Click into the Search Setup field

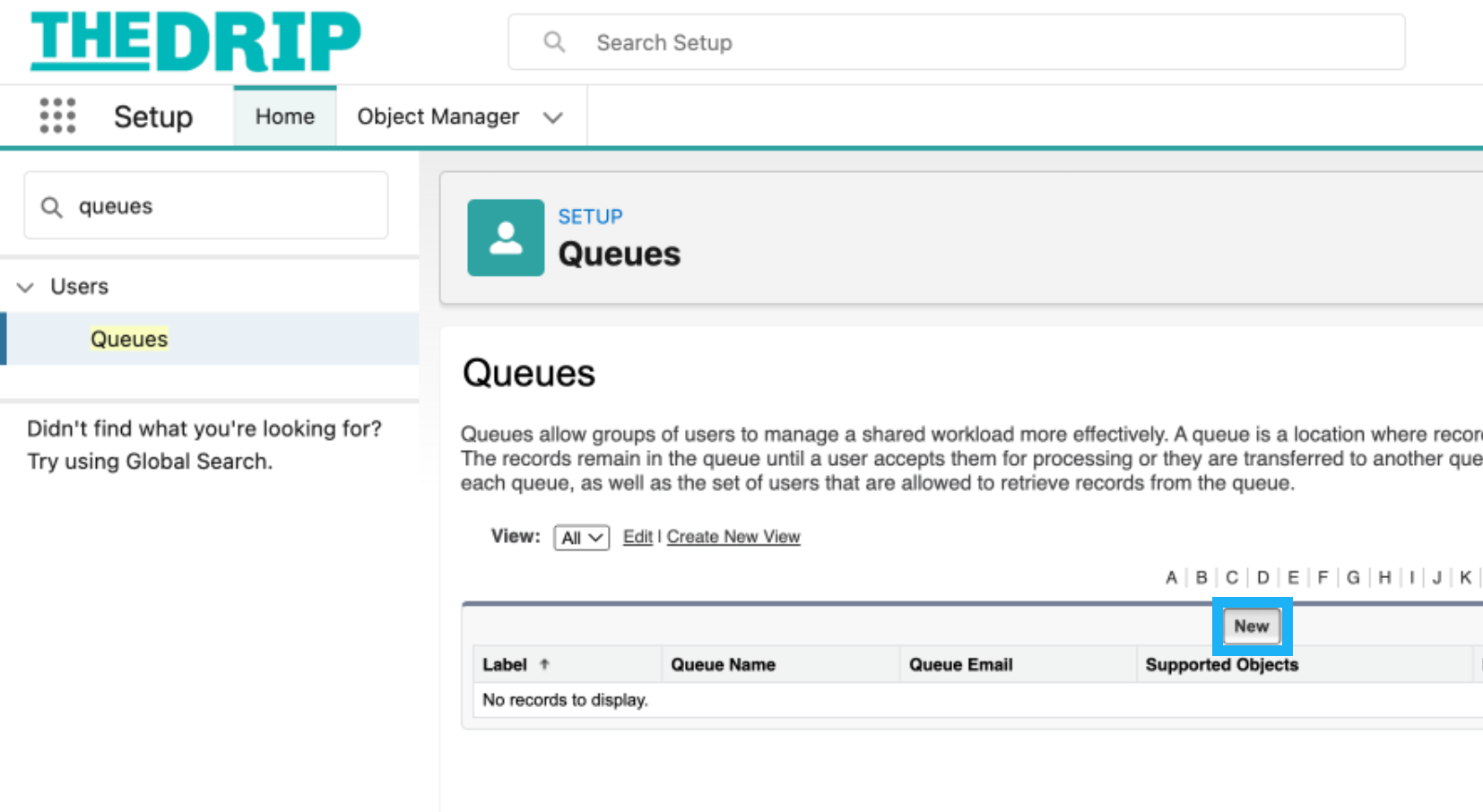coord(957,42)
